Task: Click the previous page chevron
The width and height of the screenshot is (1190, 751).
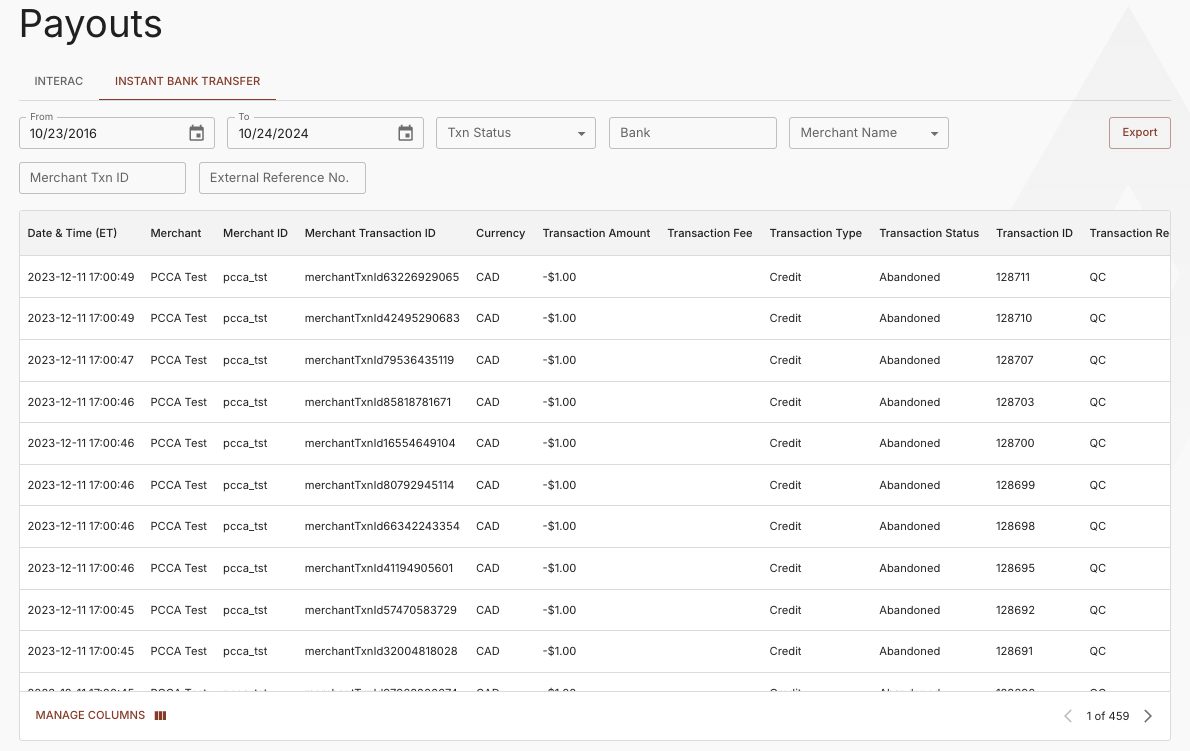Action: click(x=1068, y=715)
